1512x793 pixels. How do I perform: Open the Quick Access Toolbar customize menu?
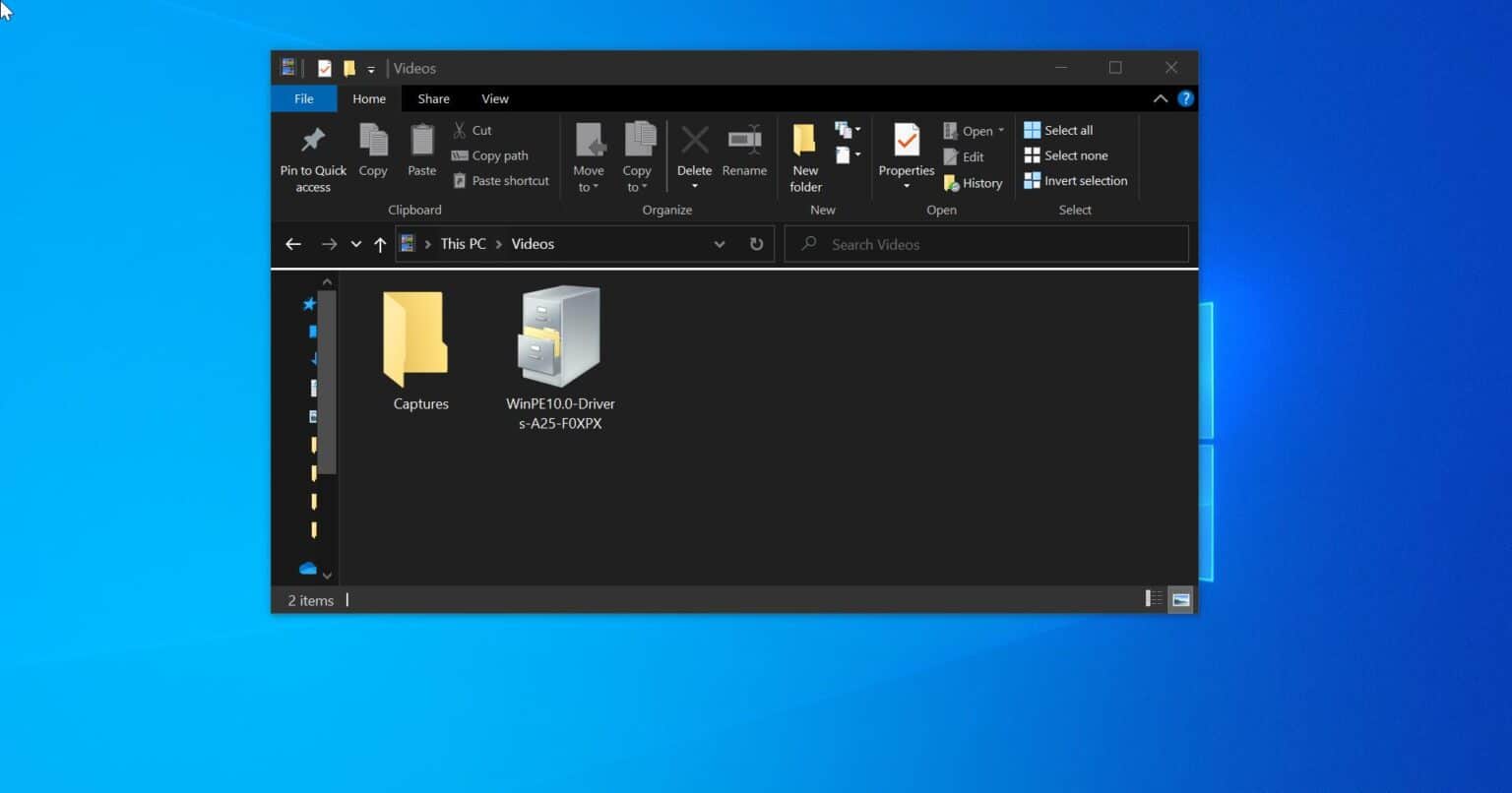coord(370,68)
